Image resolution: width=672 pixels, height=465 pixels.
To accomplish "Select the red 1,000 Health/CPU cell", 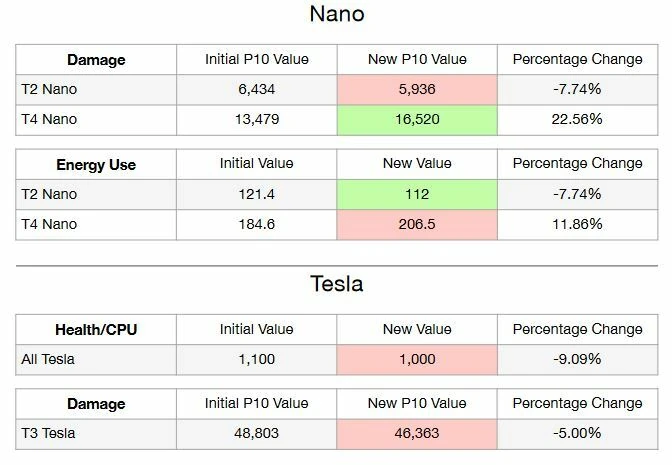I will (x=417, y=359).
